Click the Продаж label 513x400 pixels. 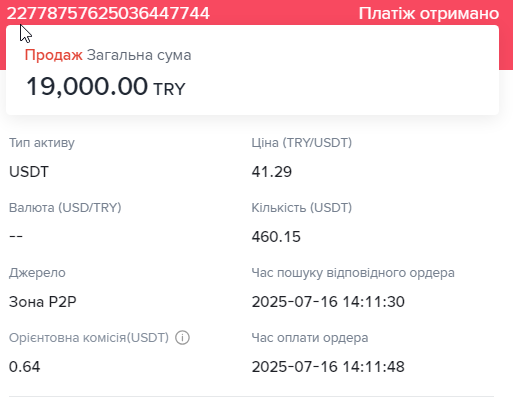(53, 55)
